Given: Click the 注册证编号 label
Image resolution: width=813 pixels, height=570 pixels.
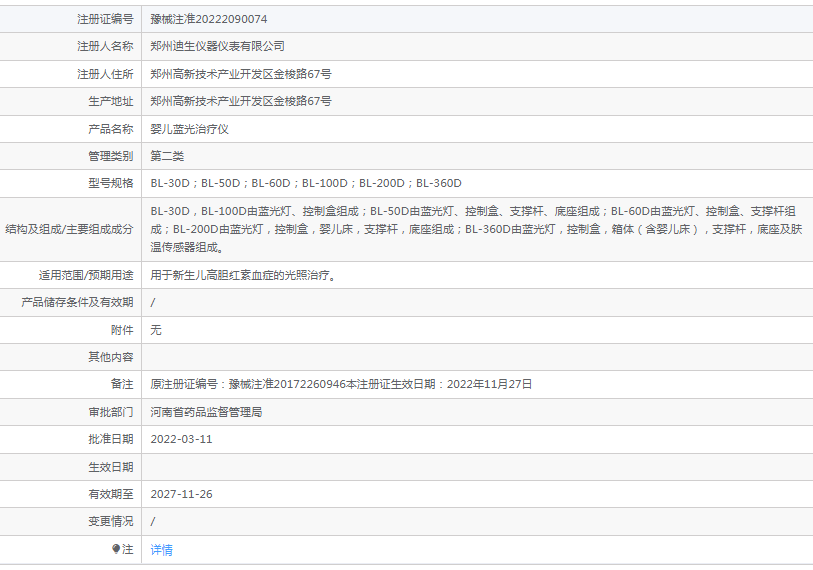Looking at the screenshot, I should click(x=105, y=19).
